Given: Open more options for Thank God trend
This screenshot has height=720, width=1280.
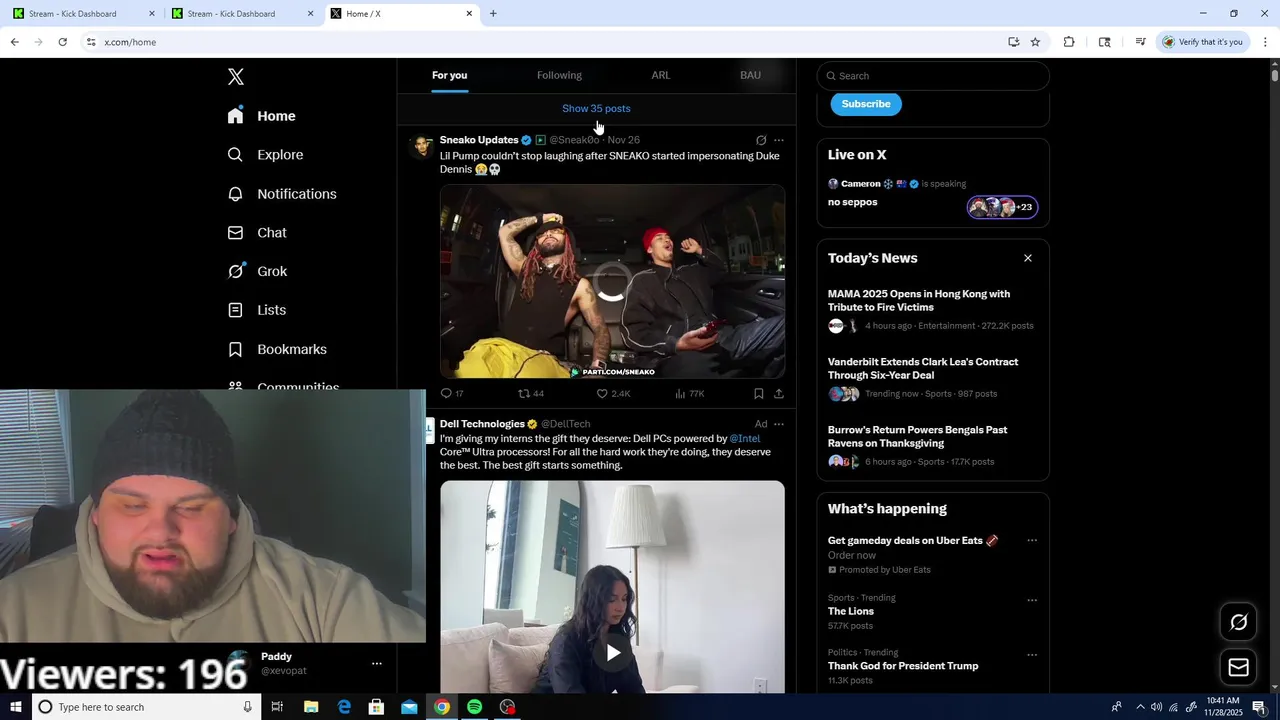Looking at the screenshot, I should [1032, 655].
